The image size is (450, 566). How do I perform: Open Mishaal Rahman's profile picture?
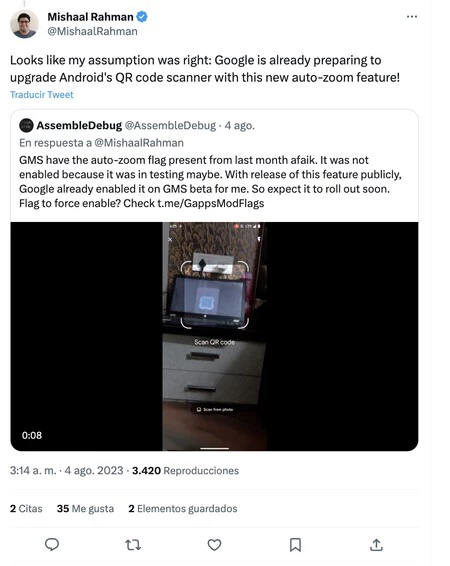point(24,24)
